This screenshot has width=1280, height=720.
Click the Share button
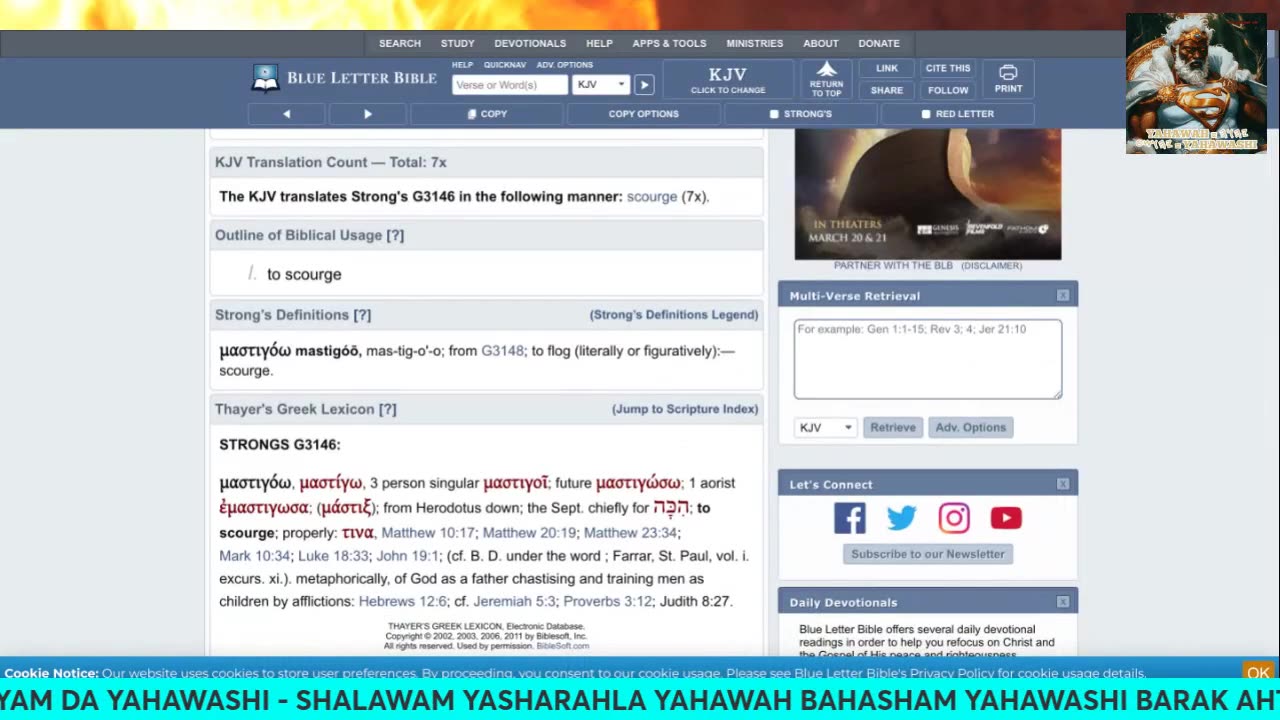[887, 90]
